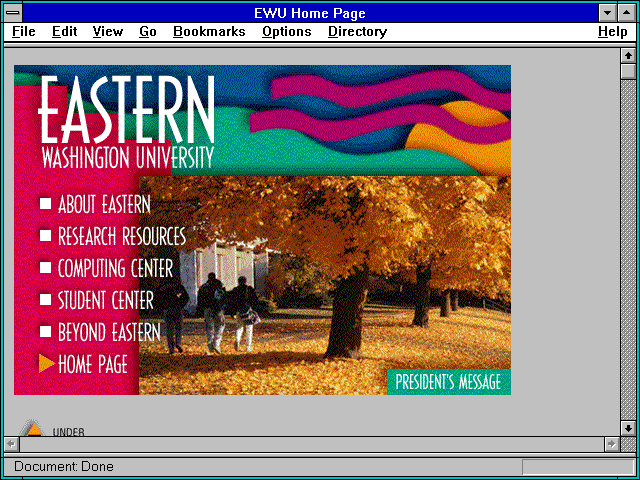Click the status bar progress indicator
Screen dimensions: 640x480
coord(578,466)
